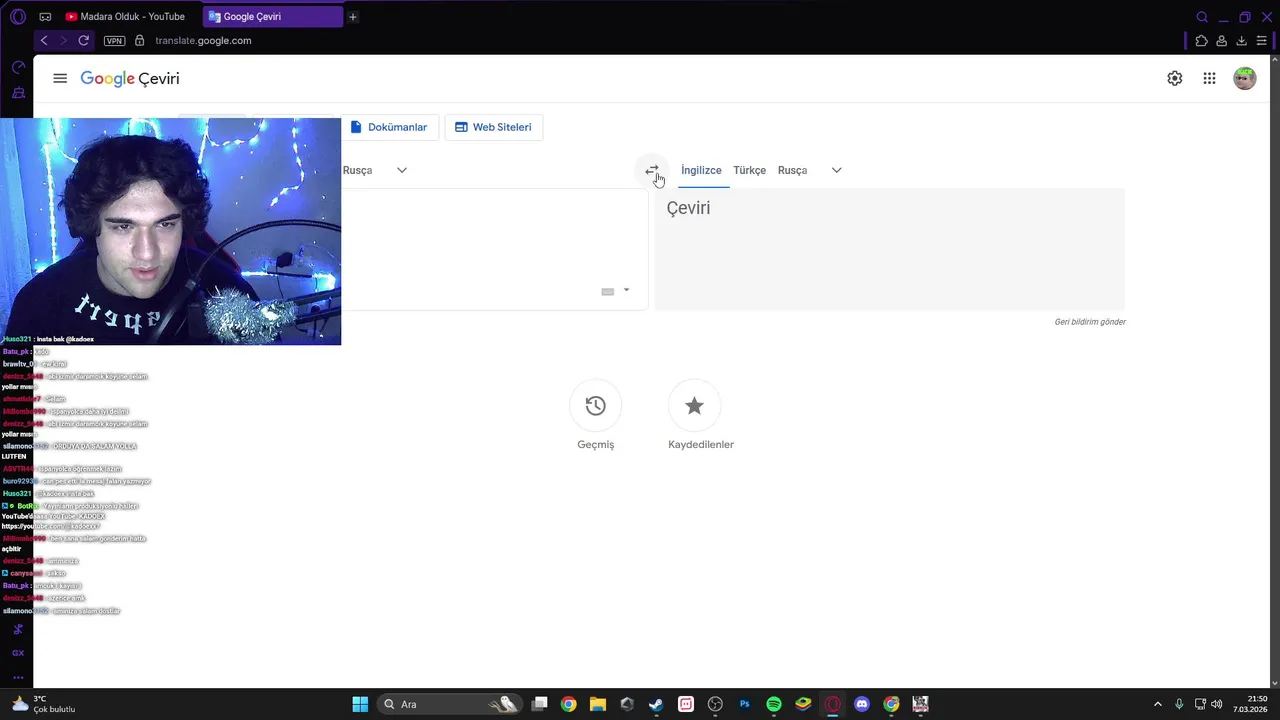The width and height of the screenshot is (1280, 720).
Task: Select Türkçe as target language
Action: (749, 170)
